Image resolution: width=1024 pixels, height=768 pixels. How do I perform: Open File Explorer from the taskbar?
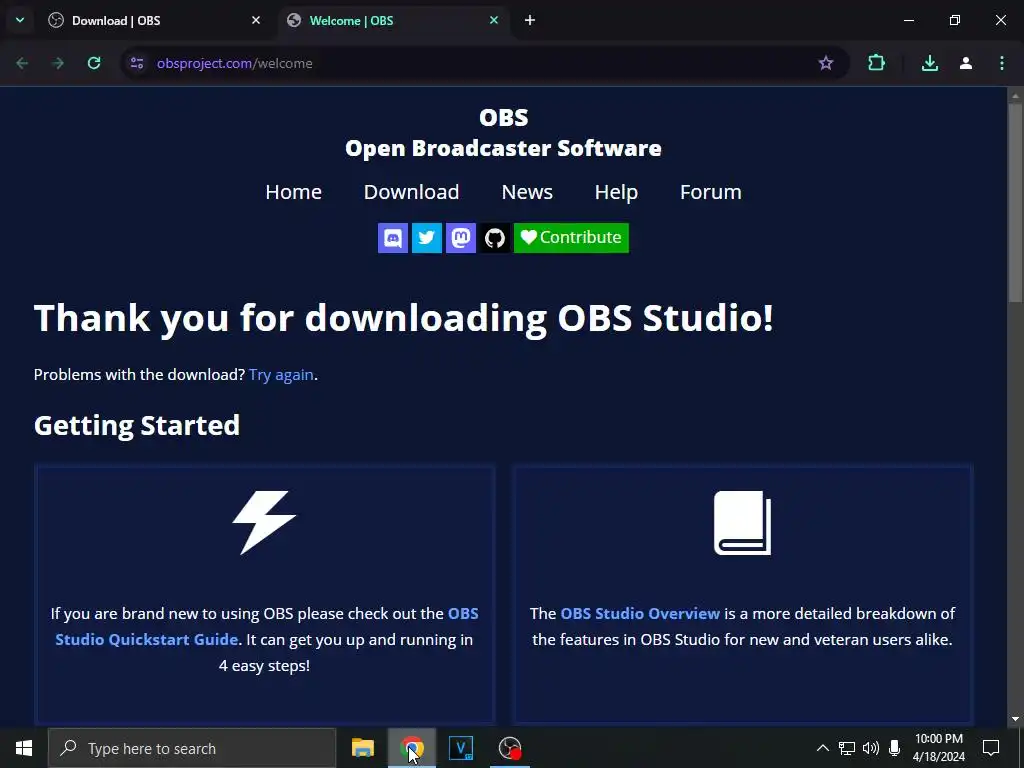pyautogui.click(x=362, y=748)
